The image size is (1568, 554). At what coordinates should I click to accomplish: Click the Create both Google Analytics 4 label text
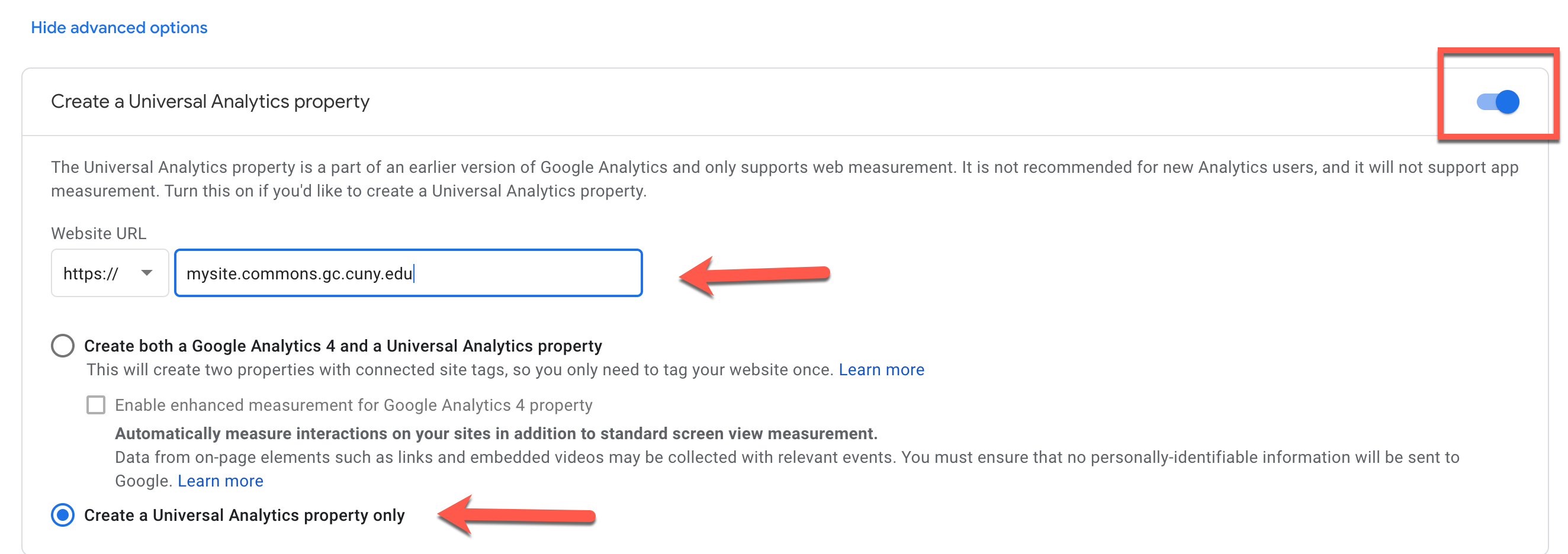[x=343, y=346]
